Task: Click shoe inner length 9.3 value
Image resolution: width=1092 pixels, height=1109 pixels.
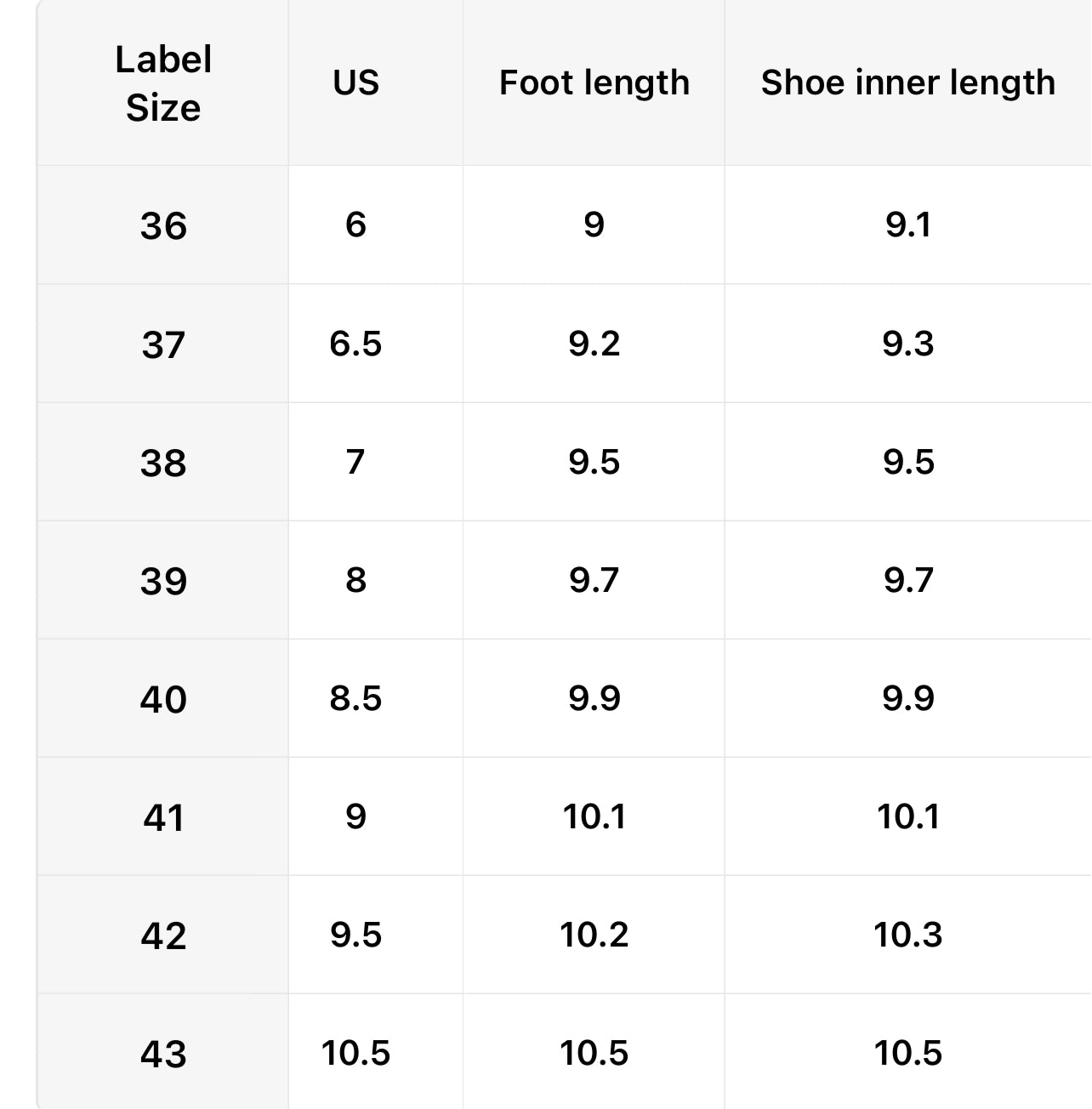Action: (x=908, y=344)
